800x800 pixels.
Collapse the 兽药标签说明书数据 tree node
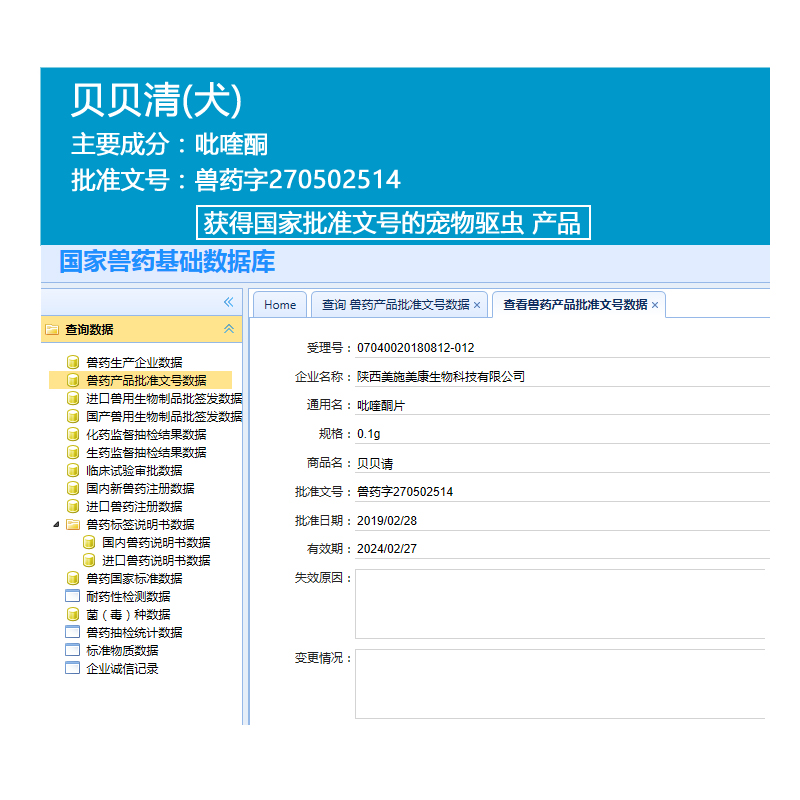[x=56, y=524]
